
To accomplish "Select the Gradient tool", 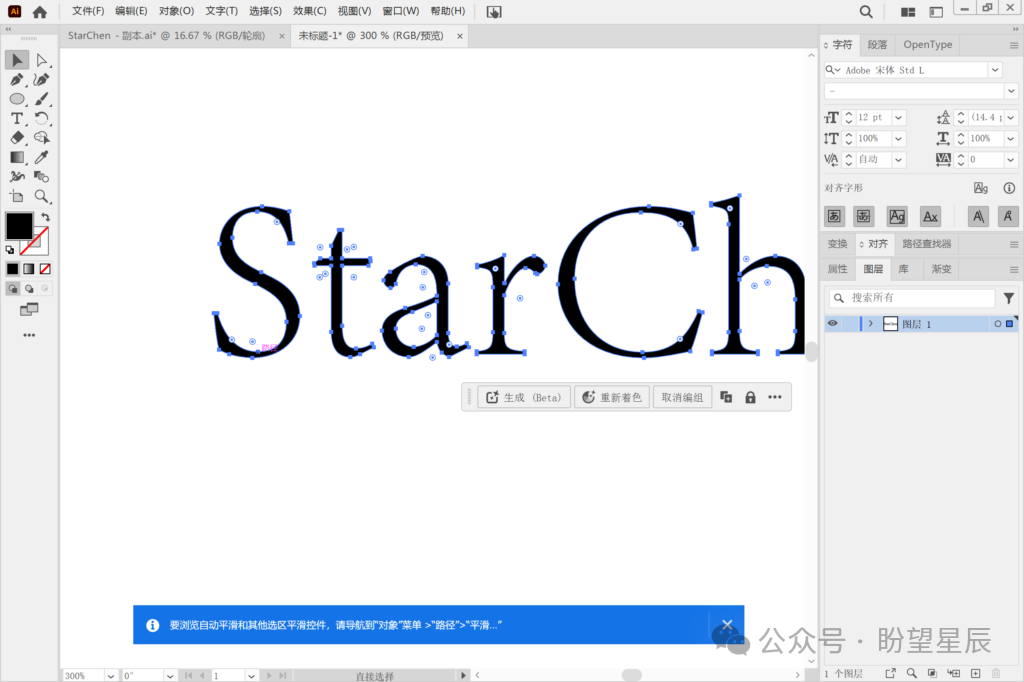I will (x=17, y=157).
